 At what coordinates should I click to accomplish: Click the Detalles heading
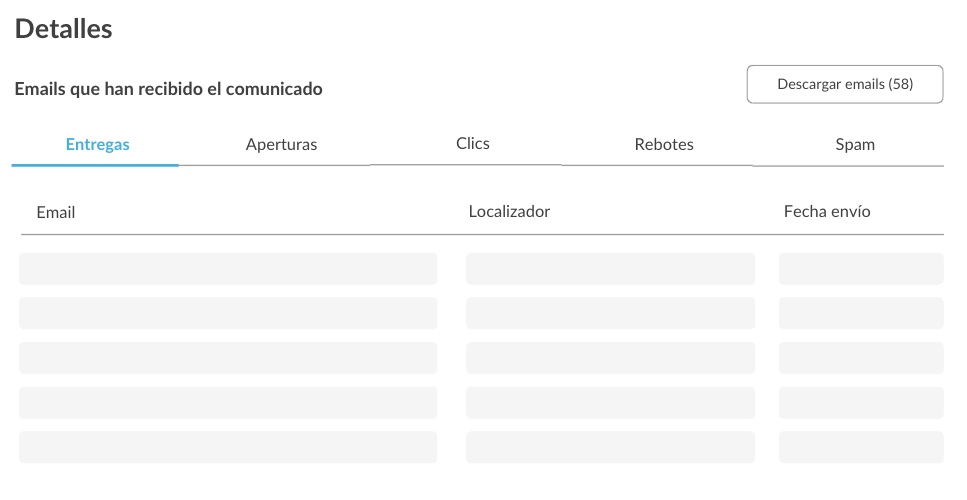64,29
